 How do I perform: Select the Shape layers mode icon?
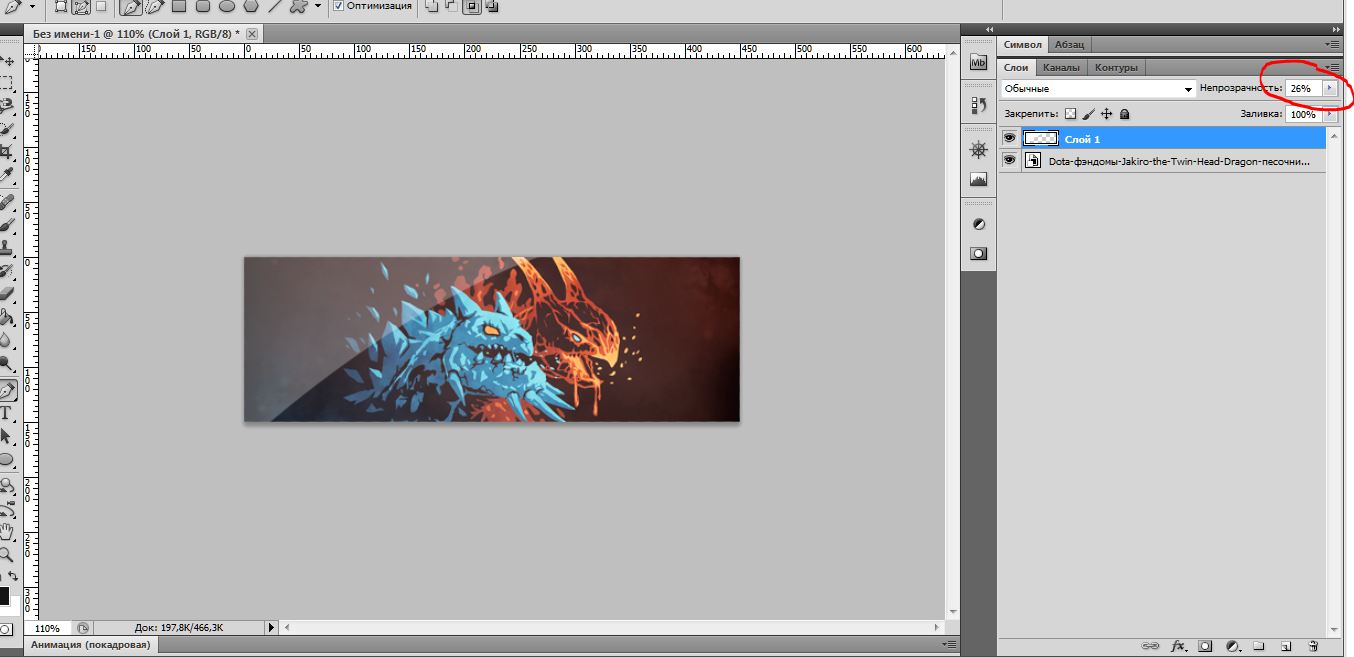(x=60, y=6)
